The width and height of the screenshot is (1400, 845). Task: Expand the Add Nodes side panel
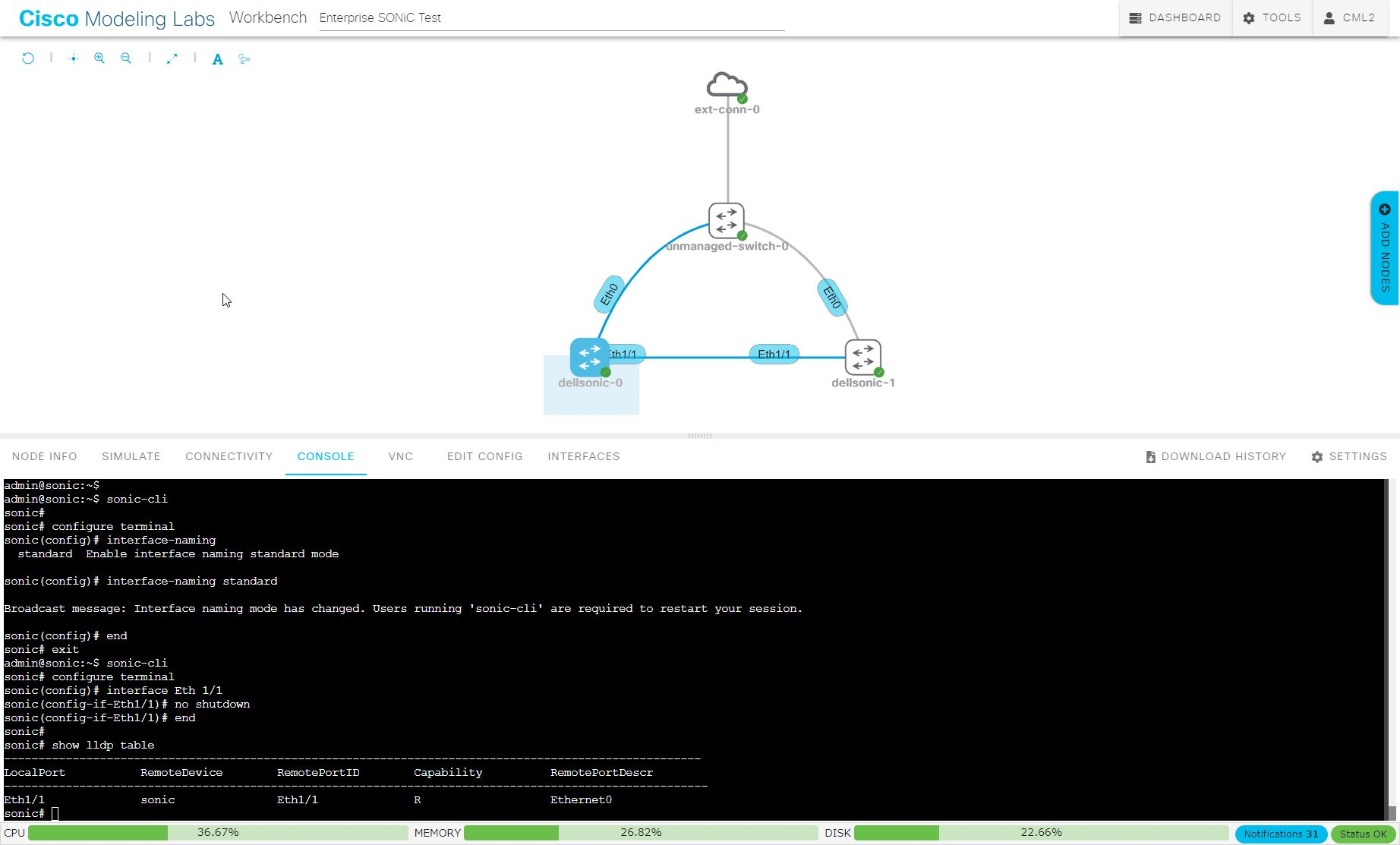click(1384, 247)
